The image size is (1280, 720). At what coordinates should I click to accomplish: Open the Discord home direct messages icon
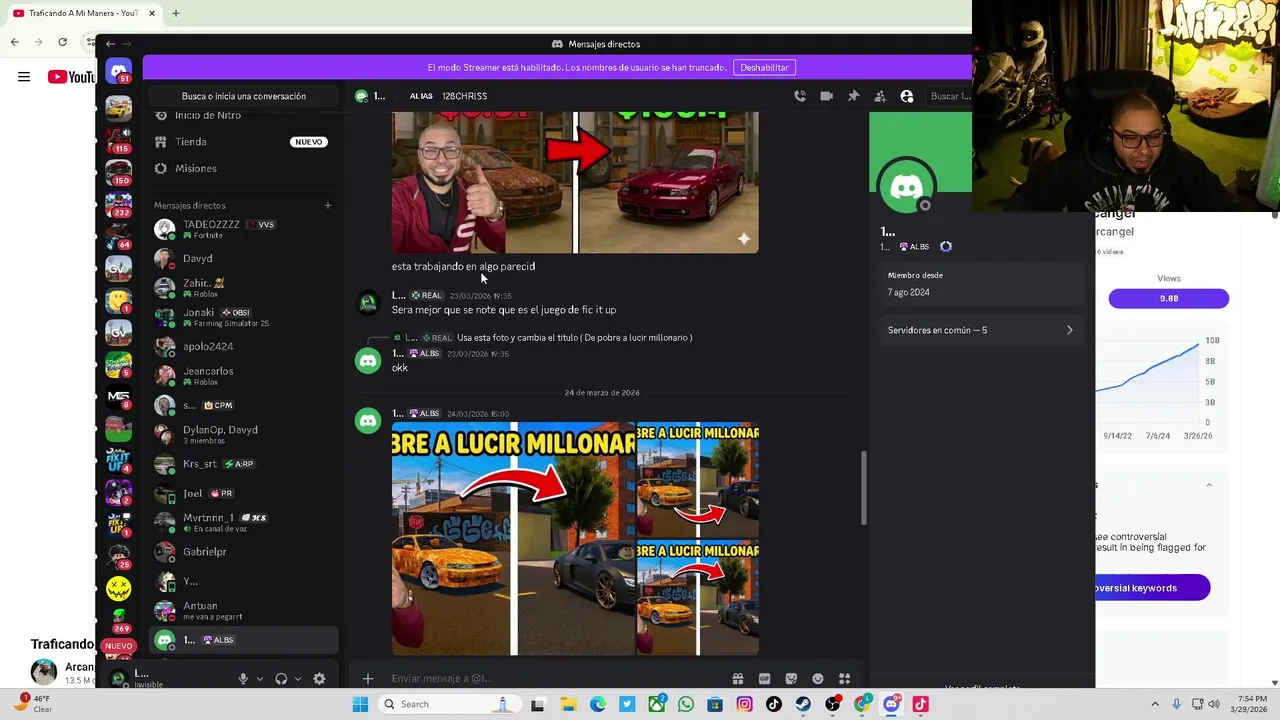(119, 73)
